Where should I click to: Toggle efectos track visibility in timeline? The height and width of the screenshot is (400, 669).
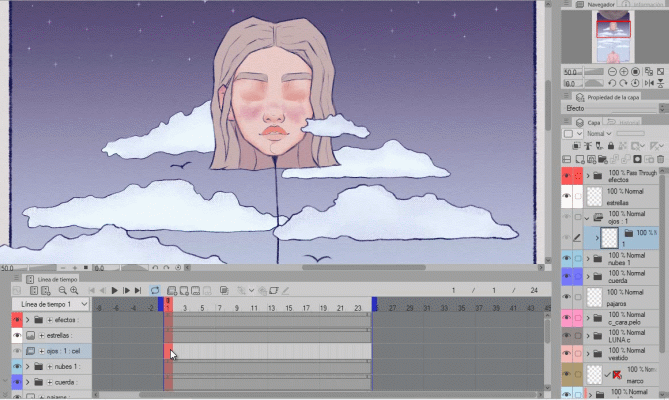(17, 320)
